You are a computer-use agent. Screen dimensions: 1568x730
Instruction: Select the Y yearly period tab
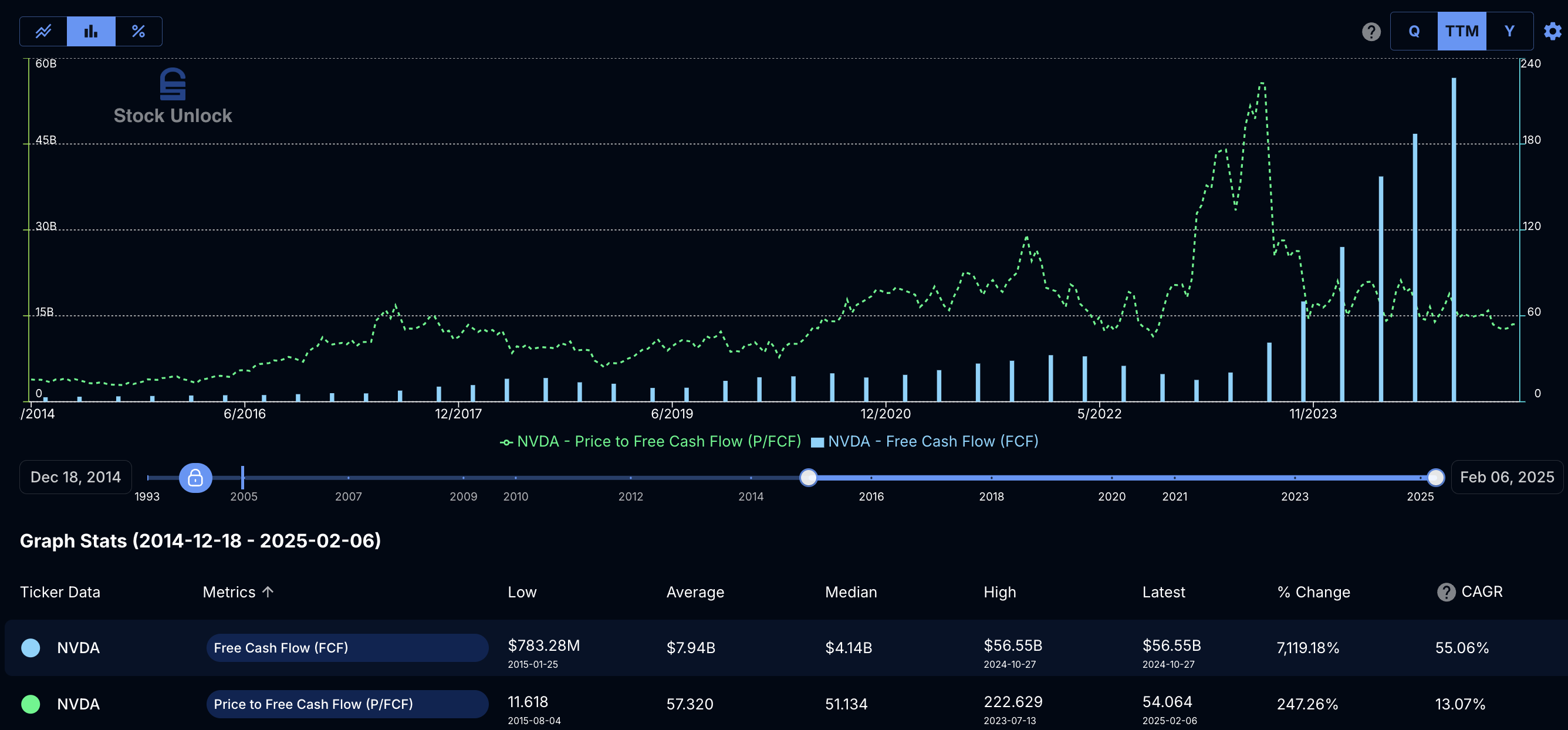coord(1509,31)
